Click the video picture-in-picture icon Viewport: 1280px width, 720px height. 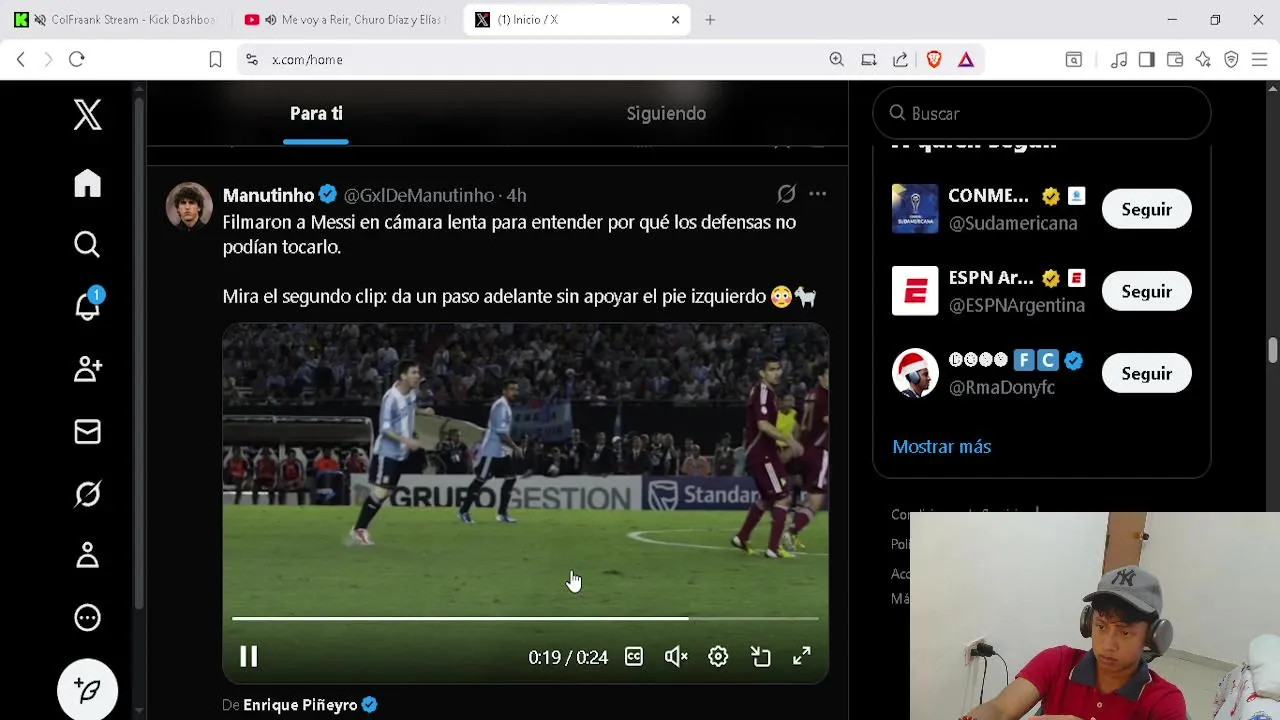pyautogui.click(x=761, y=656)
